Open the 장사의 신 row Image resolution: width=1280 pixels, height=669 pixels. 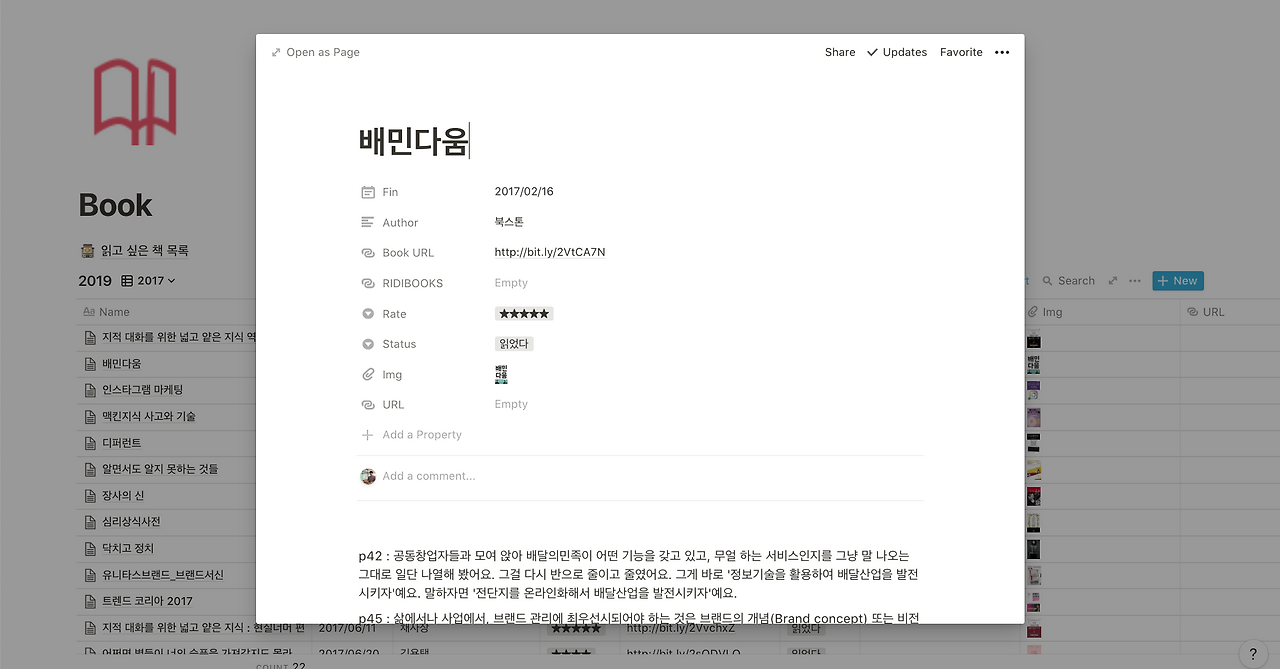tap(123, 495)
